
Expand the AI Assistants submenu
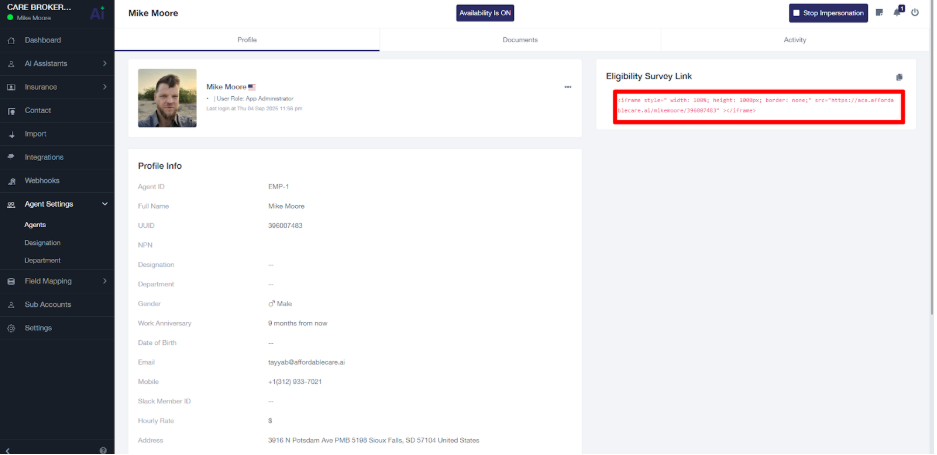pyautogui.click(x=105, y=64)
